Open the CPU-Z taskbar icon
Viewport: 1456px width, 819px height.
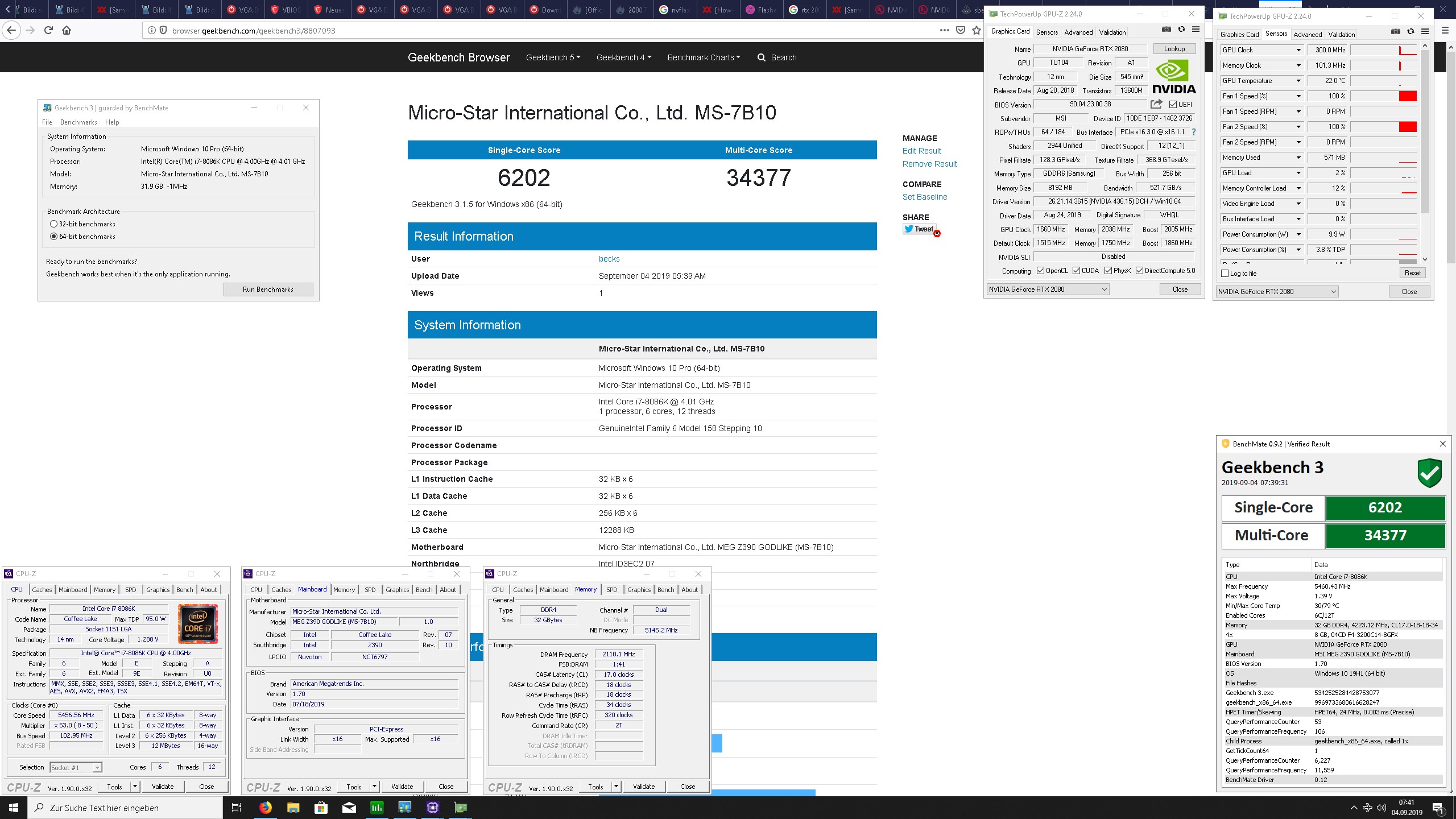point(432,808)
